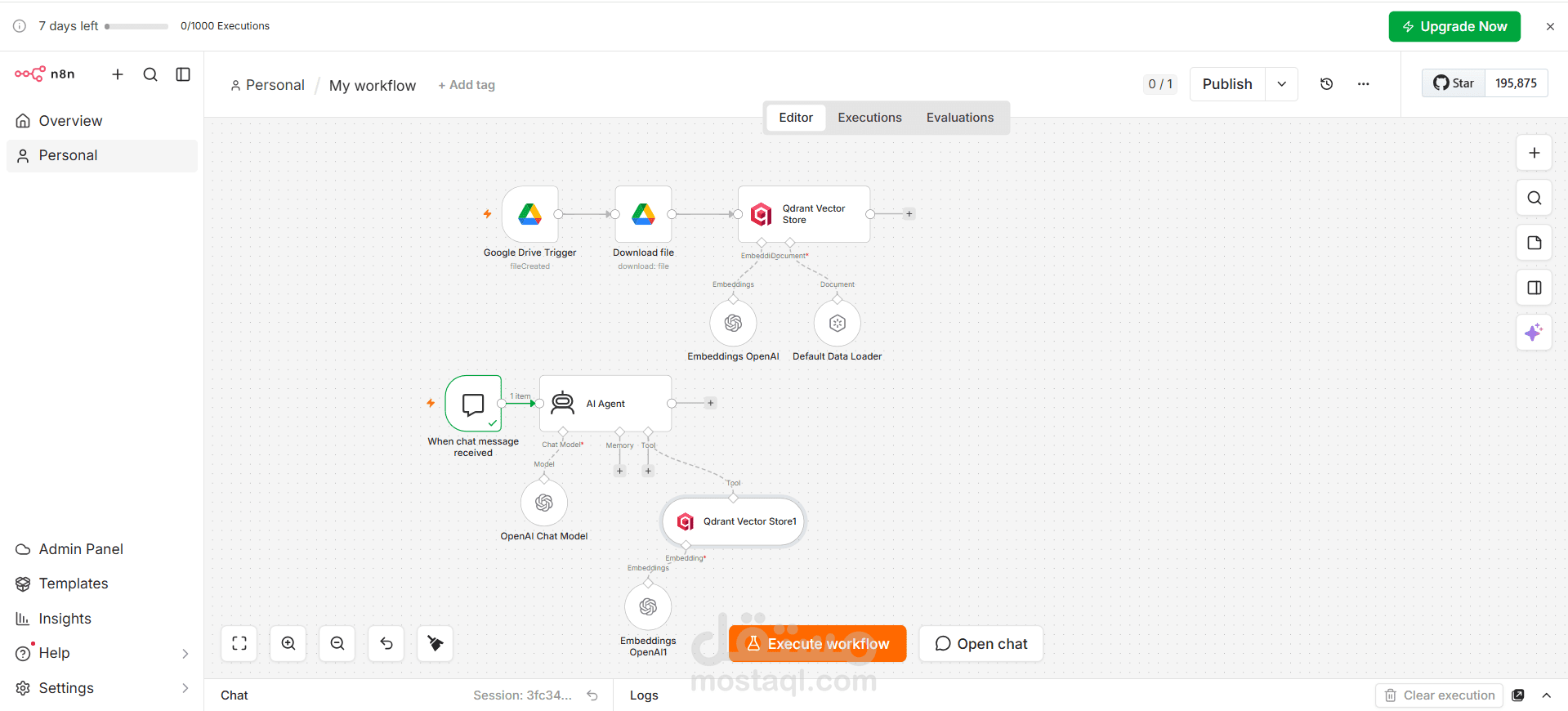Image resolution: width=1568 pixels, height=711 pixels.
Task: Open the three-dots workflow options menu
Action: coord(1364,84)
